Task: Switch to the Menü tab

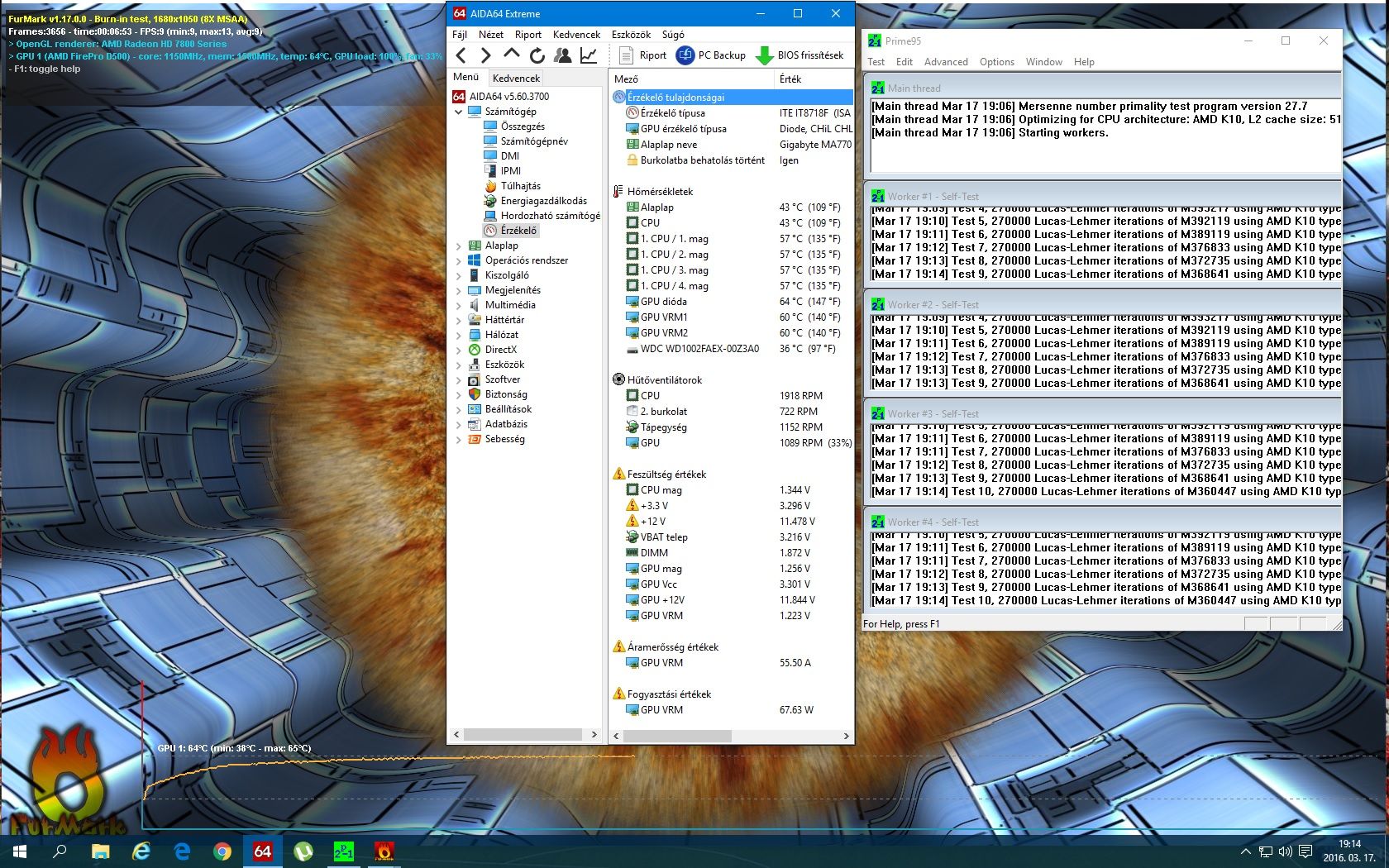Action: pos(465,77)
